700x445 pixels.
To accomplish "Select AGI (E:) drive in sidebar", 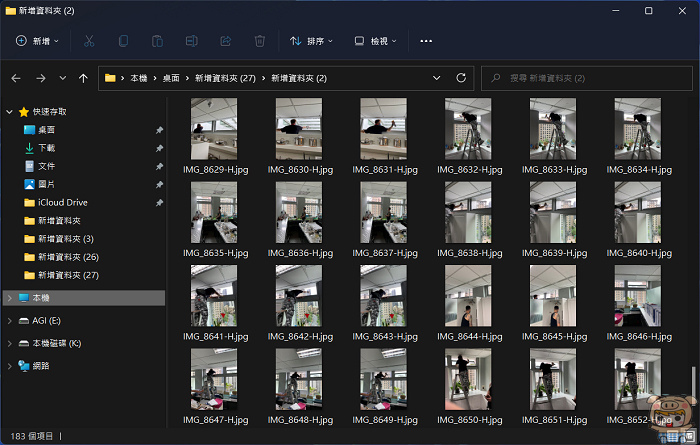I will click(x=46, y=320).
